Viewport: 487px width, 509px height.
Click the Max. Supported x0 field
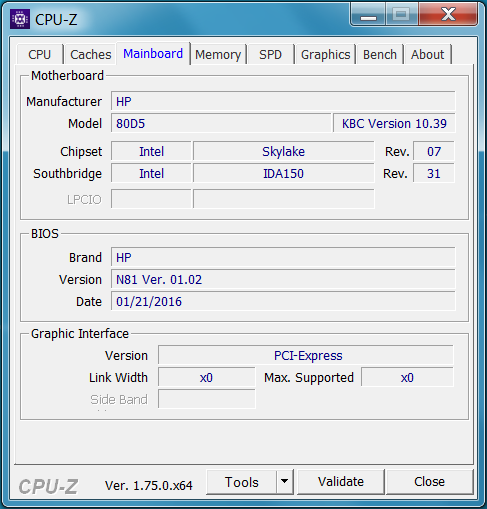[407, 377]
